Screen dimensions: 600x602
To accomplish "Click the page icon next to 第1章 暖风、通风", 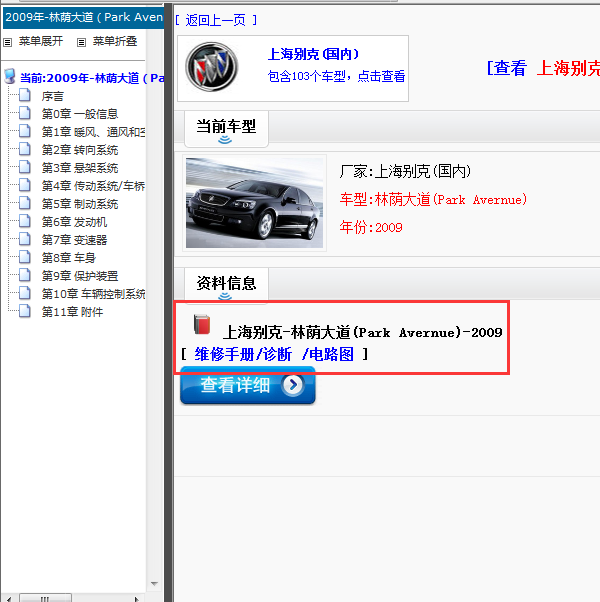I will coord(25,131).
